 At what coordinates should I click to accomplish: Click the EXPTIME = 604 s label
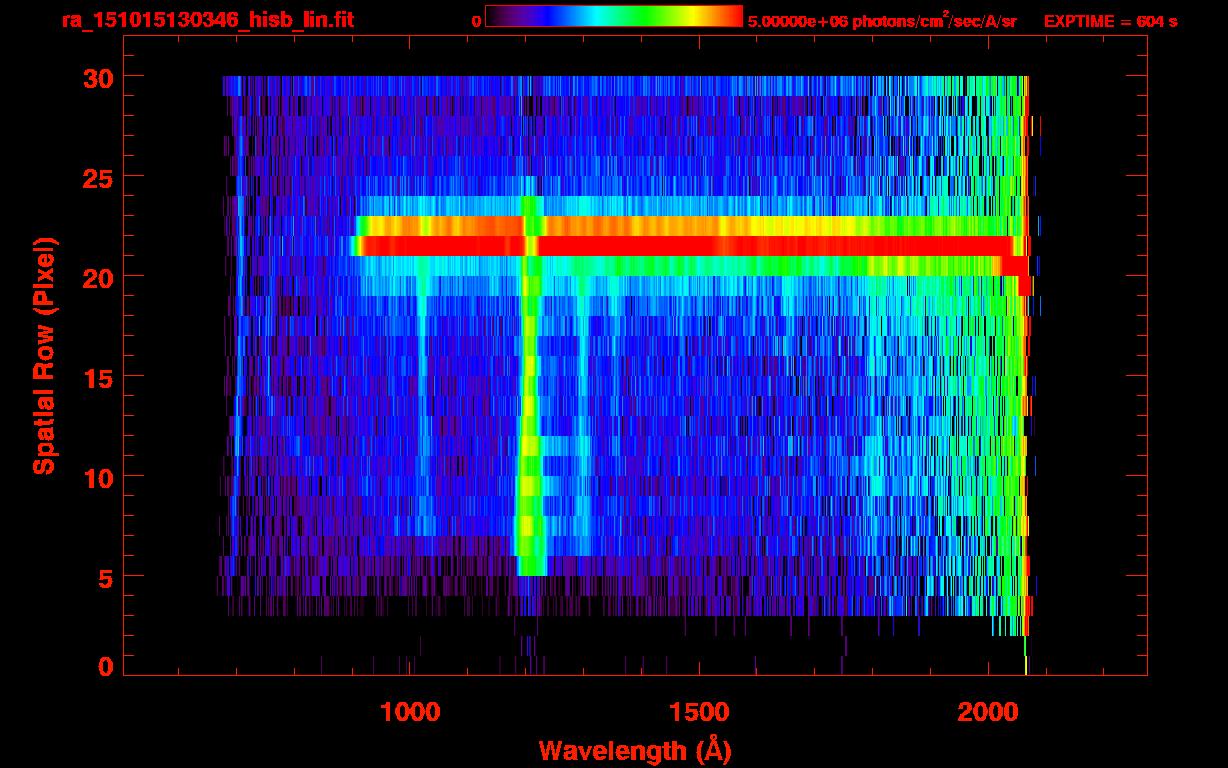pyautogui.click(x=1110, y=21)
